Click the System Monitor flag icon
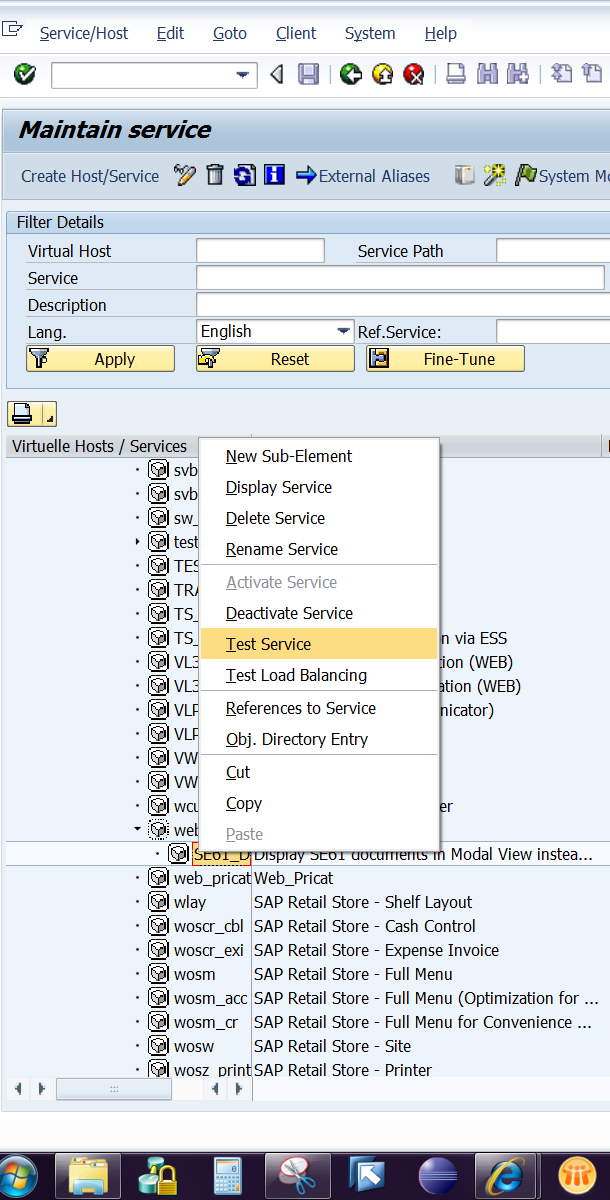The image size is (610, 1200). click(x=527, y=175)
